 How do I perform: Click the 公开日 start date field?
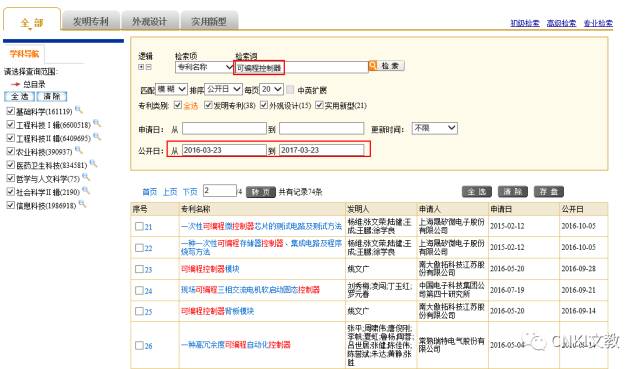[x=224, y=150]
